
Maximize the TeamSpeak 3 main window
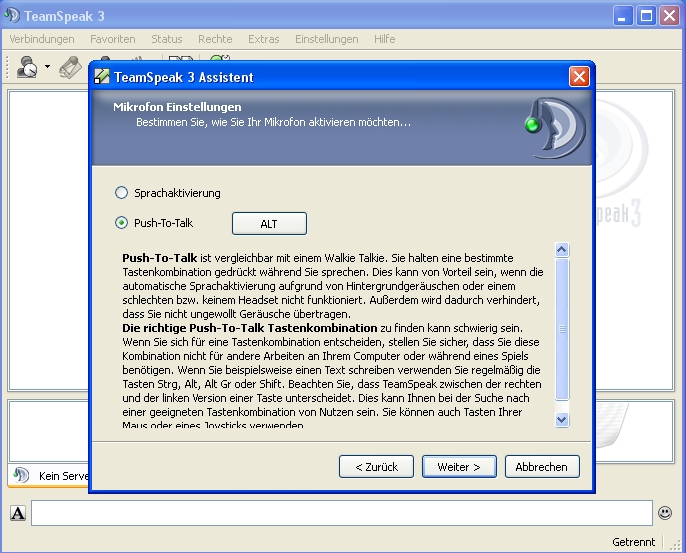click(x=646, y=16)
